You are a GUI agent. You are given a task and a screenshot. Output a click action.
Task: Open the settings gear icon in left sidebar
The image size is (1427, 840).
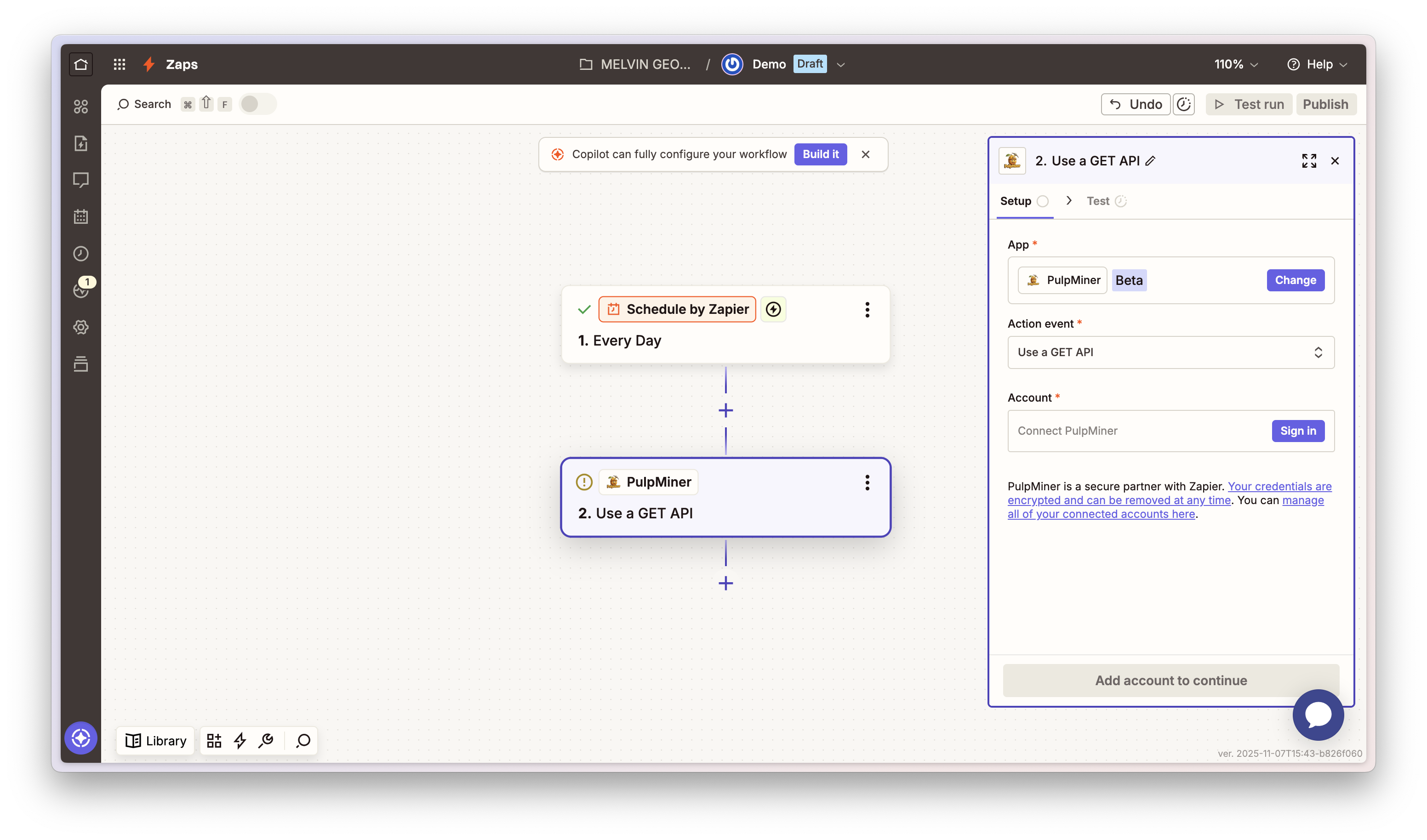(81, 327)
